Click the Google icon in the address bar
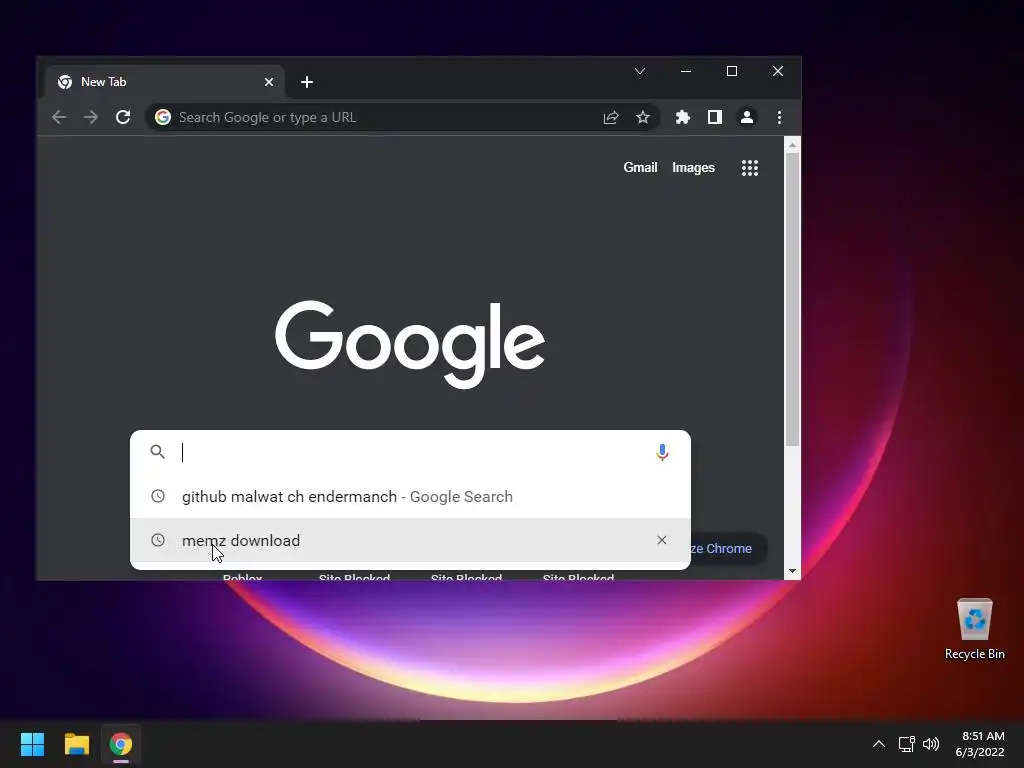Screen dimensions: 1024x768 coord(163,117)
